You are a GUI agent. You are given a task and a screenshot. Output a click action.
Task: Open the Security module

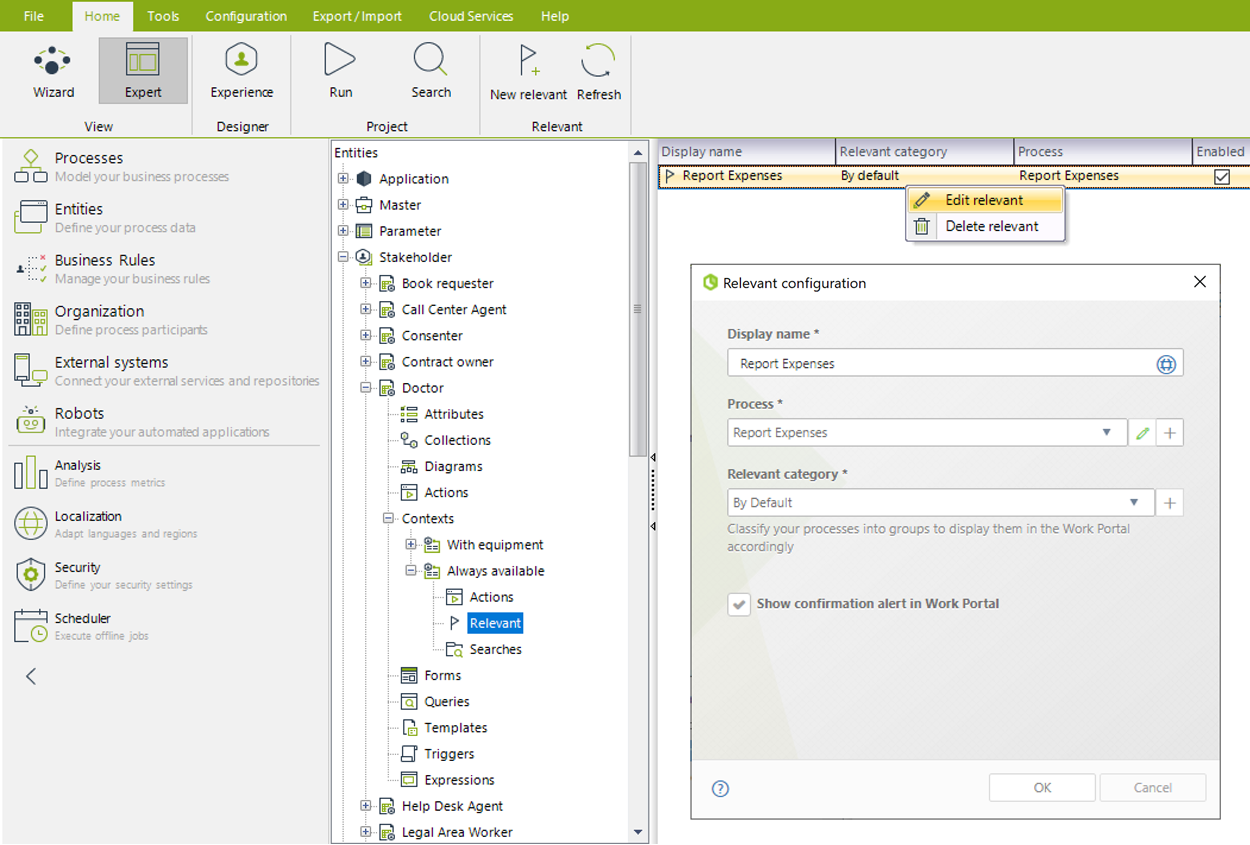[103, 574]
